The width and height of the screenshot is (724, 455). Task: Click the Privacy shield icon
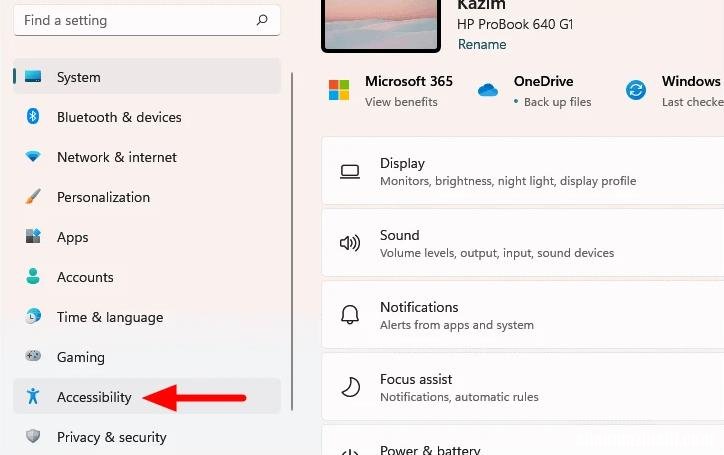pyautogui.click(x=33, y=436)
